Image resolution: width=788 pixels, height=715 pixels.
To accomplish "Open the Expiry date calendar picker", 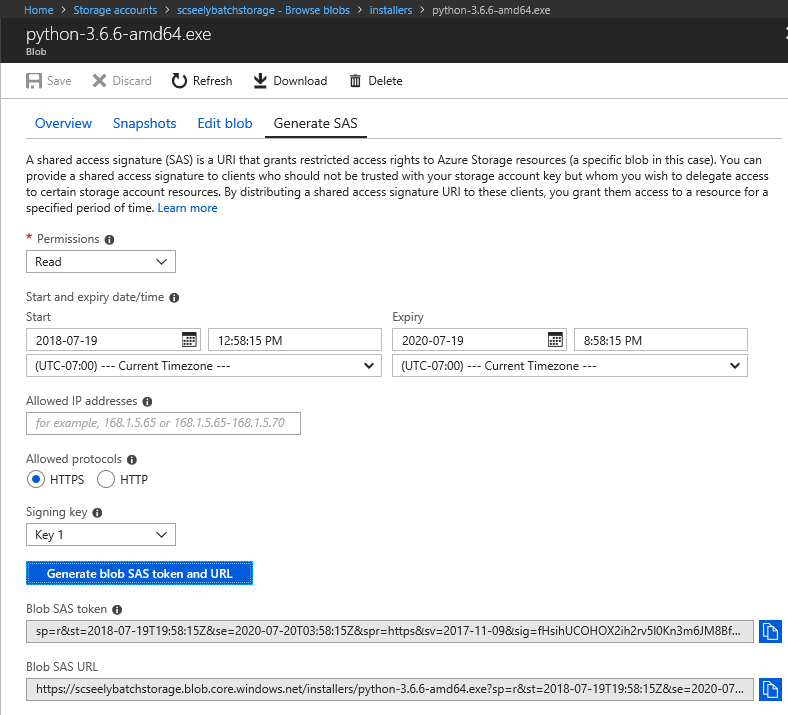I will coord(555,340).
